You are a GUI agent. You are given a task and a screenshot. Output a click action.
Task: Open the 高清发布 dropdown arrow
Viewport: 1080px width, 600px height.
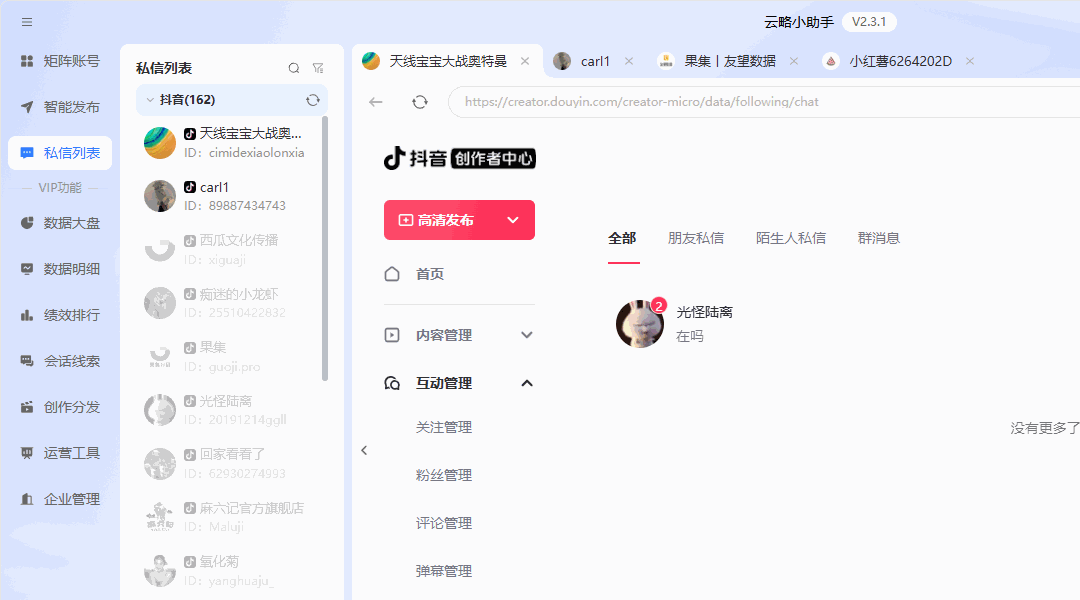(513, 220)
